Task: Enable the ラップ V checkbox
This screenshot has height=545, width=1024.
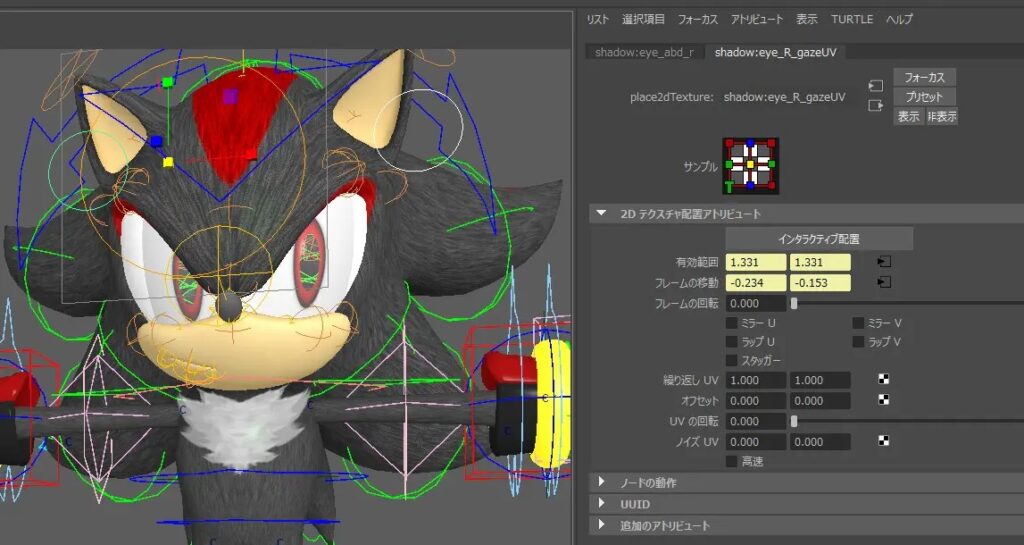Action: [858, 342]
